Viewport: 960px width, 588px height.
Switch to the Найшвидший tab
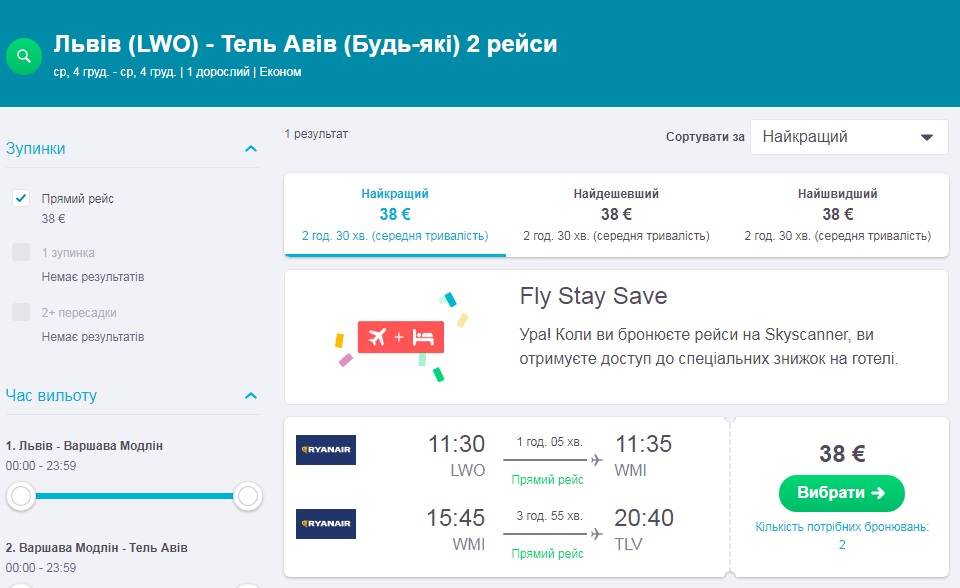click(x=837, y=214)
